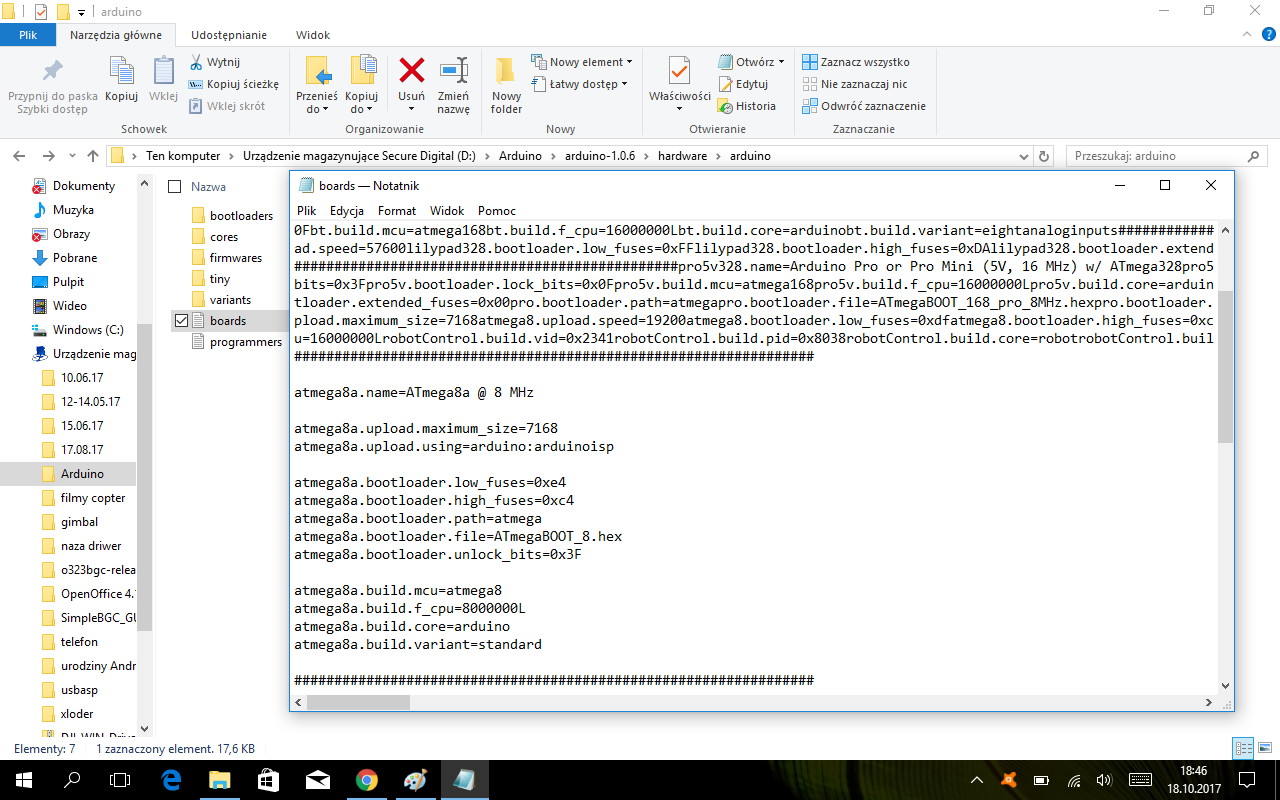Launch Google Chrome from the taskbar

pyautogui.click(x=366, y=780)
